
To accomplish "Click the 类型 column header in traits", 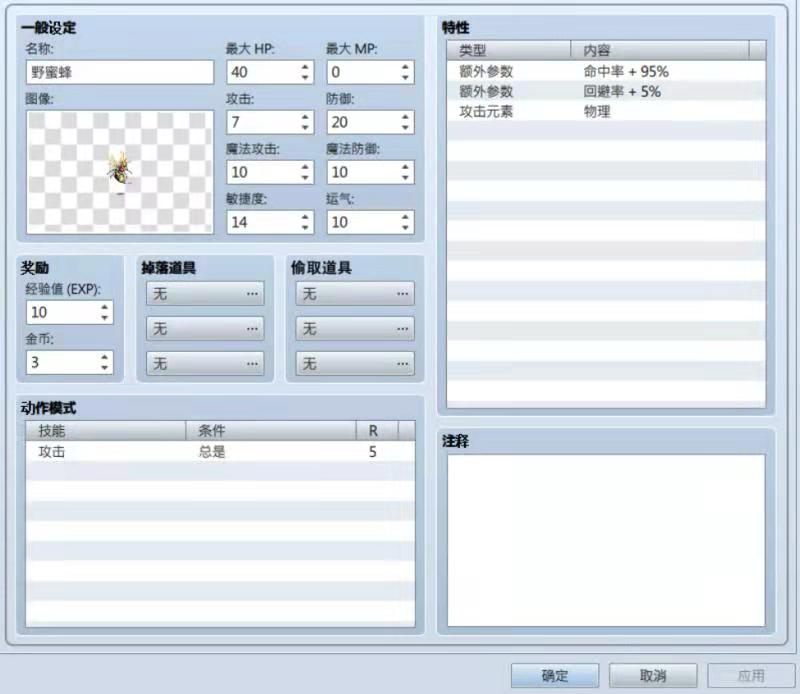I will [509, 50].
